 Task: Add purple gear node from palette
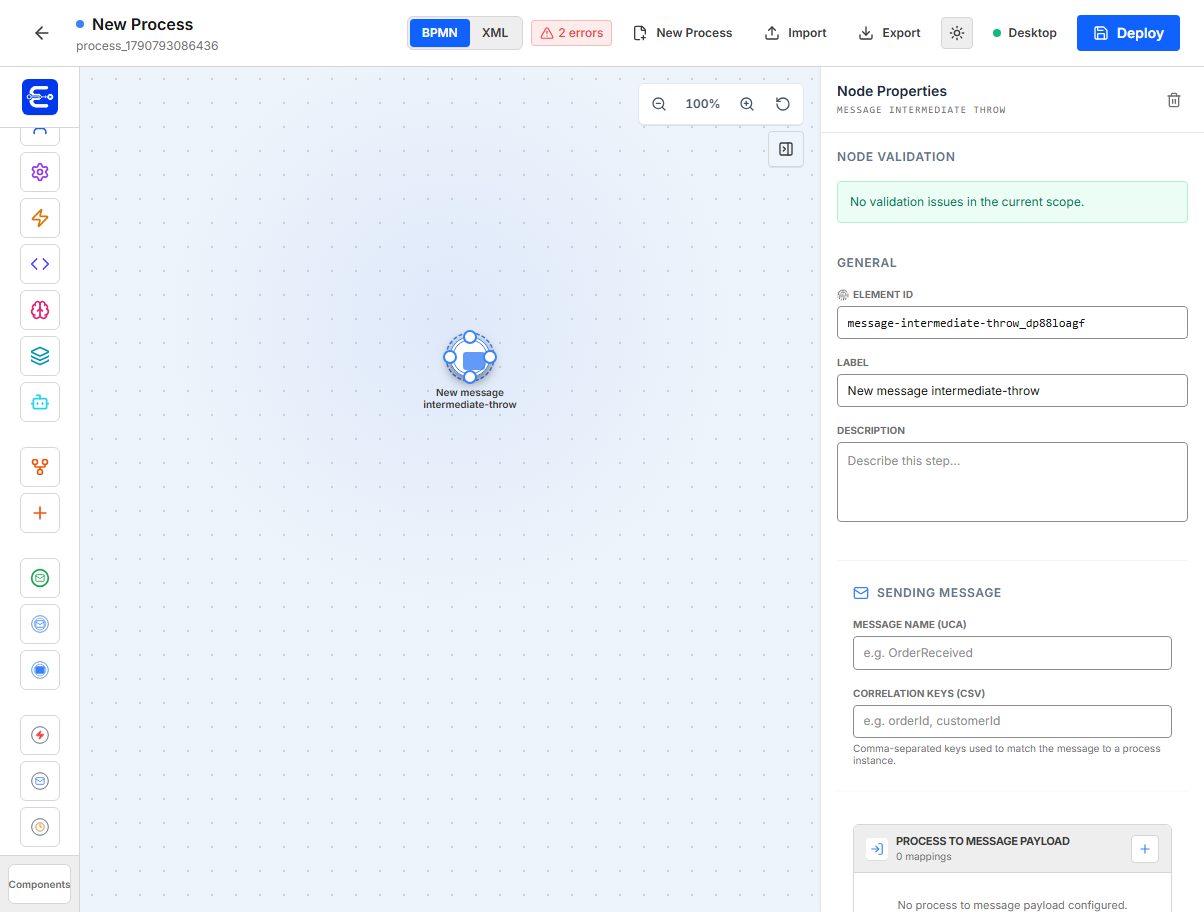(x=40, y=172)
